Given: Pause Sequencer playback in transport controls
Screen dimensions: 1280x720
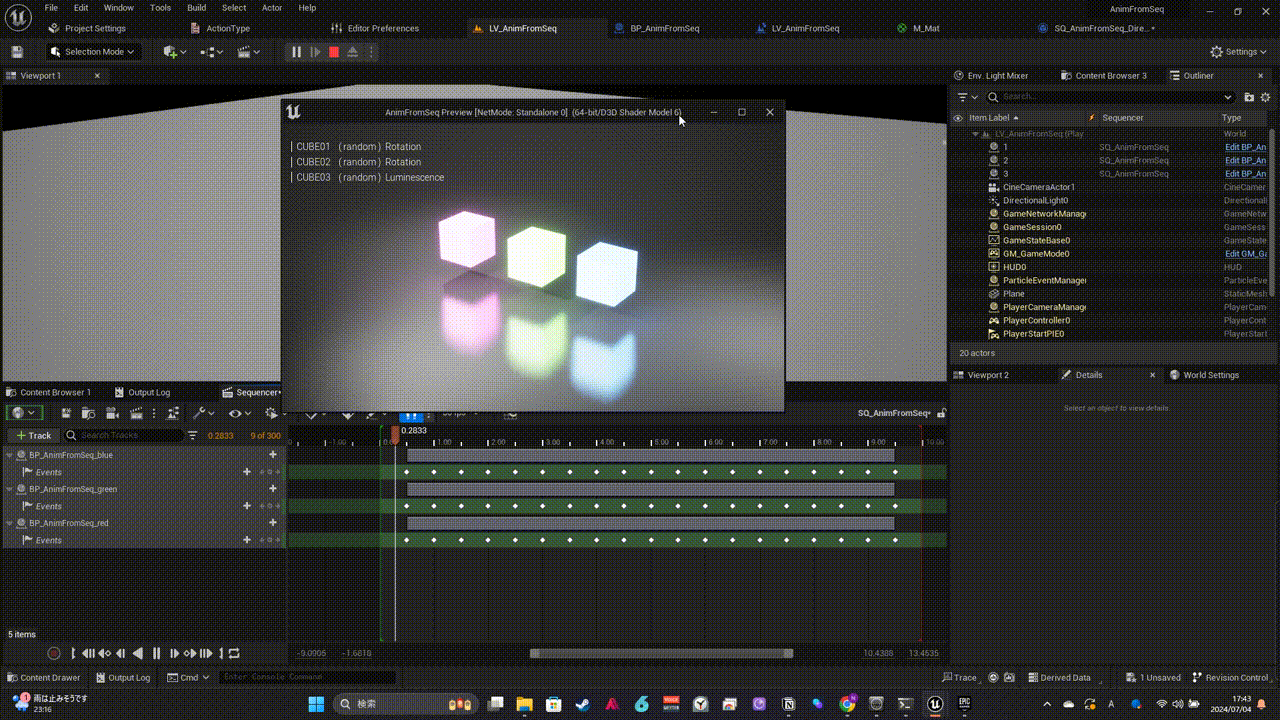Looking at the screenshot, I should click(156, 653).
